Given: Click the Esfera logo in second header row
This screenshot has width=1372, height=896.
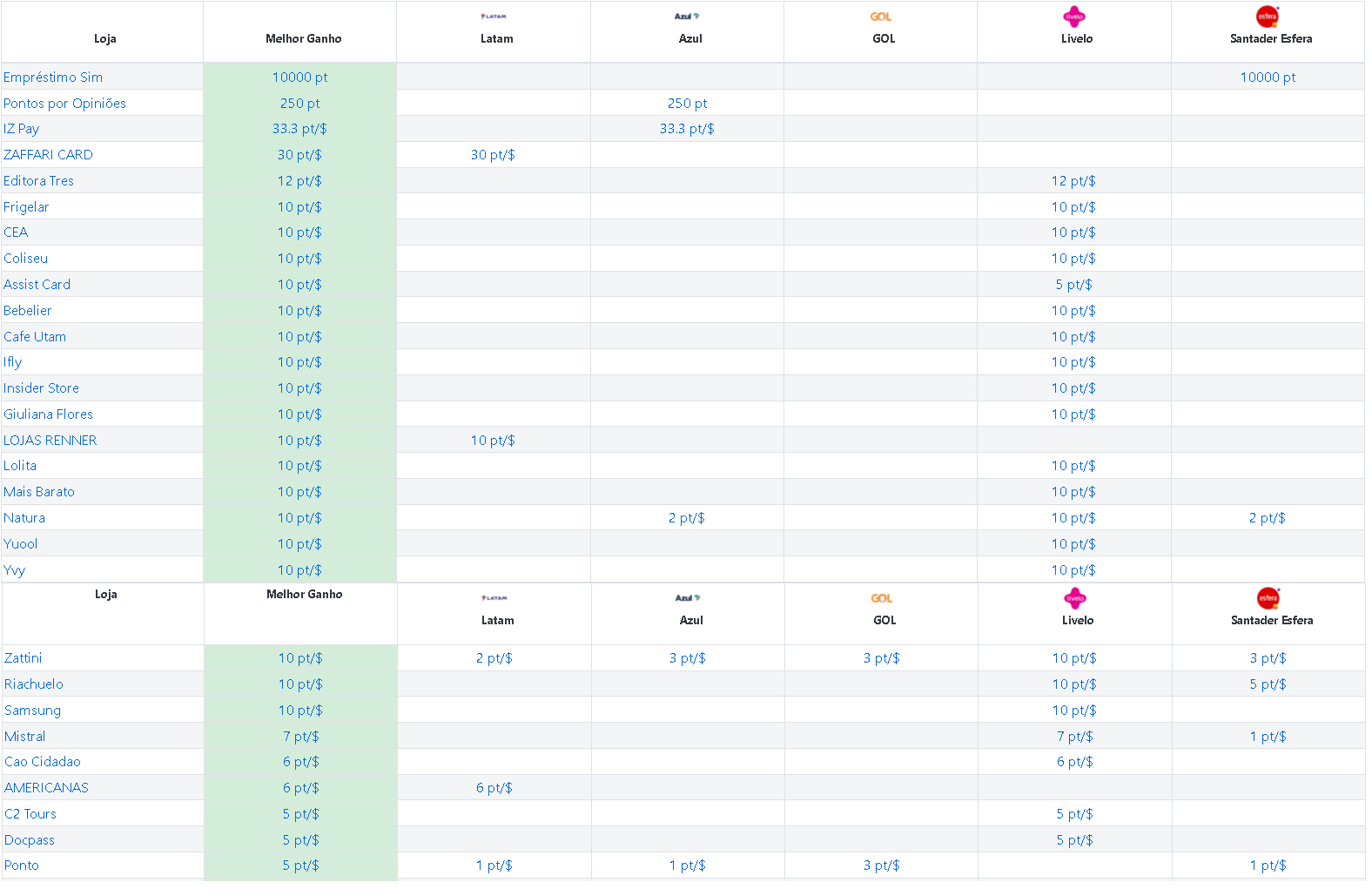Looking at the screenshot, I should tap(1268, 598).
